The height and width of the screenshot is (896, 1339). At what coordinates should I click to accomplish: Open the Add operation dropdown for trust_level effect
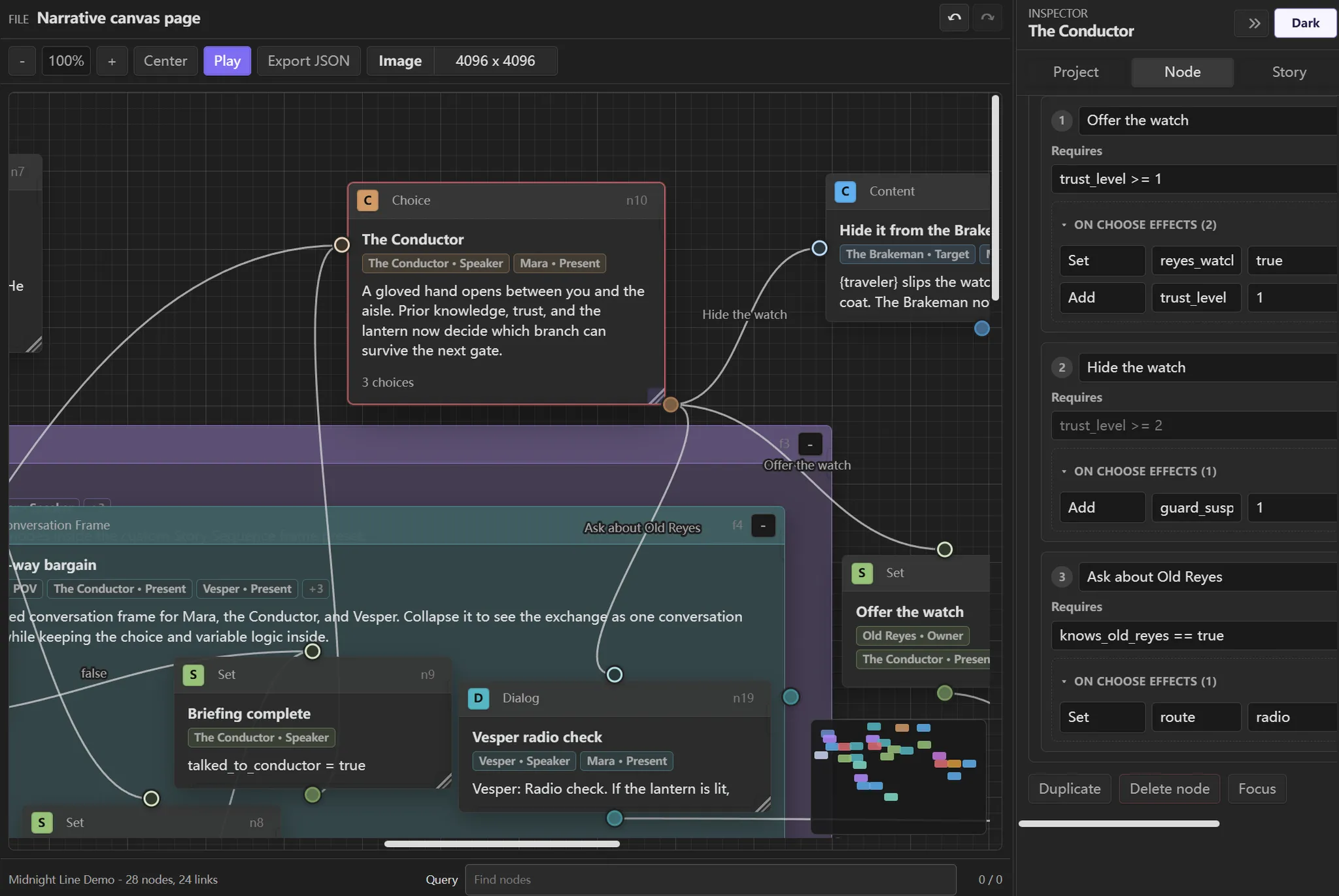[x=1102, y=298]
